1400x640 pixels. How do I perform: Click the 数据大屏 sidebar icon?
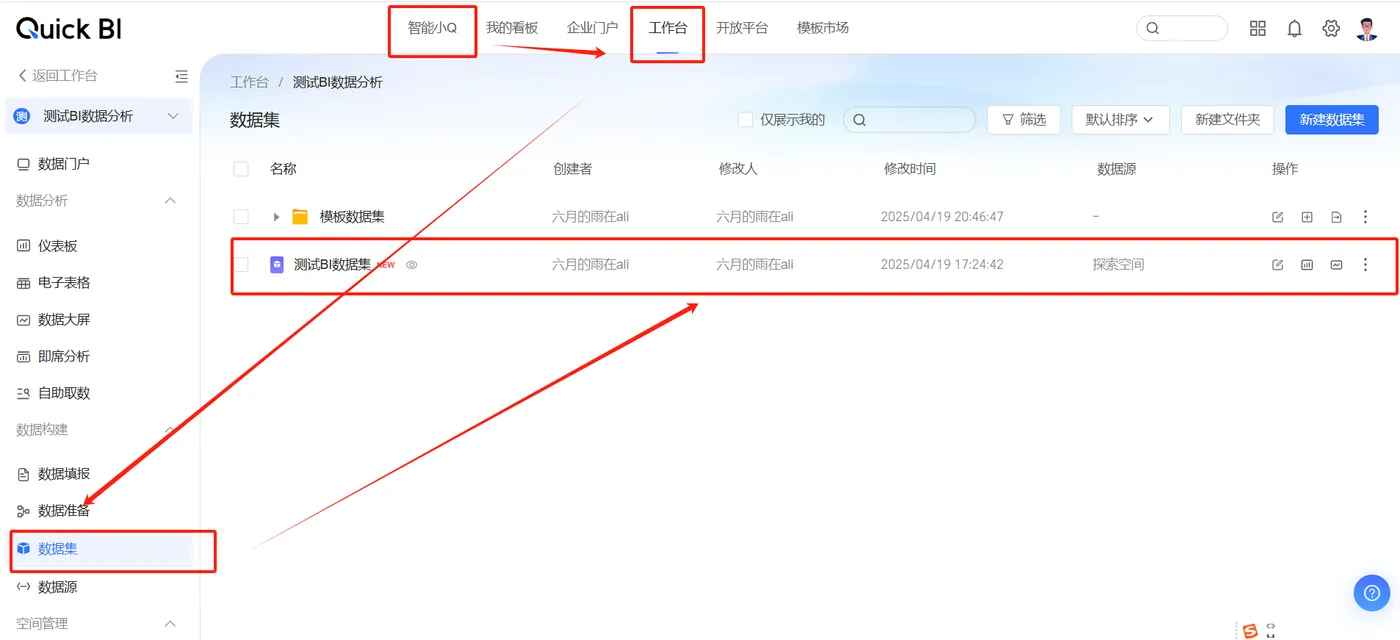coord(23,320)
